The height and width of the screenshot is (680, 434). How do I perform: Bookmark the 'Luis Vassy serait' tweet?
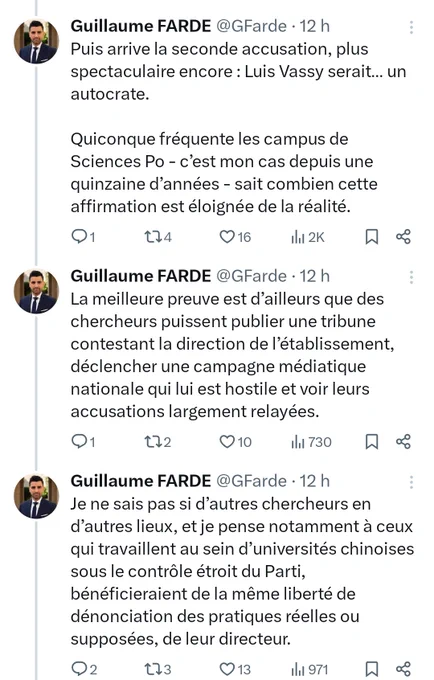pyautogui.click(x=372, y=237)
